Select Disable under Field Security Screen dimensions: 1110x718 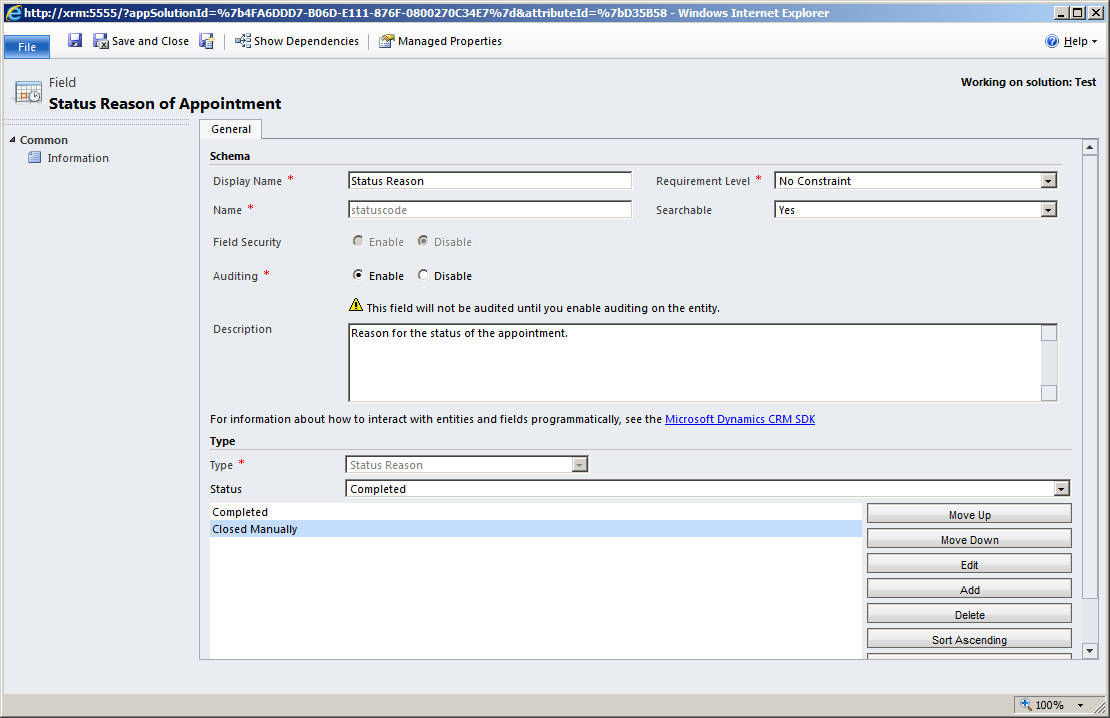tap(422, 241)
